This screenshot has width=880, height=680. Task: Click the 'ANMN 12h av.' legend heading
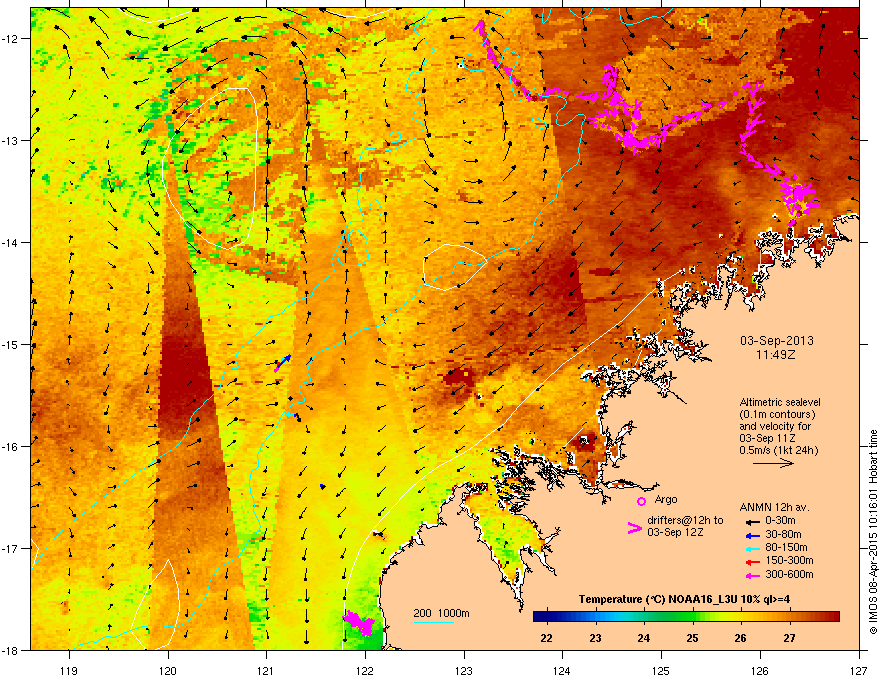[x=774, y=507]
